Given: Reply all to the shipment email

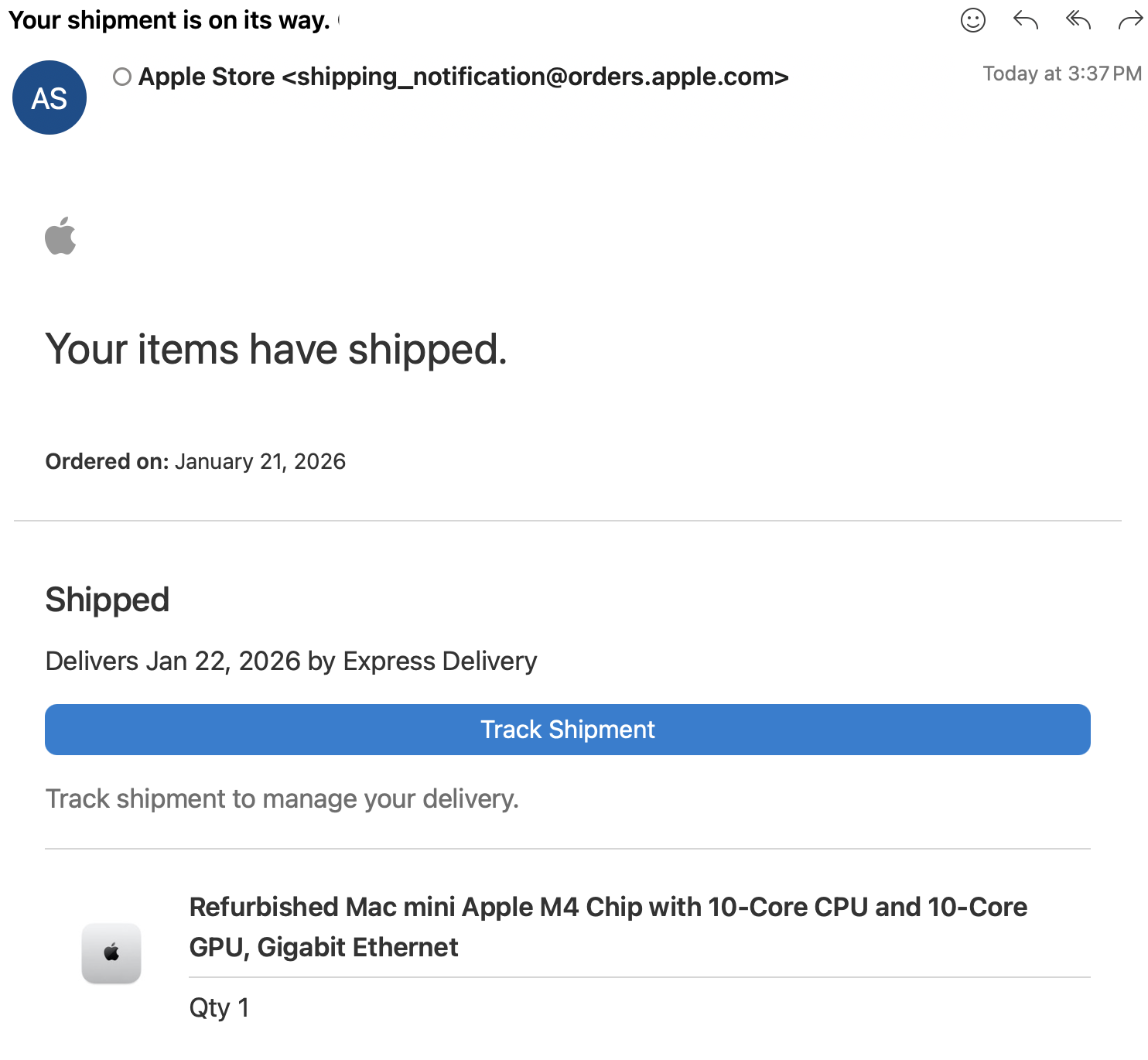Looking at the screenshot, I should [1078, 20].
